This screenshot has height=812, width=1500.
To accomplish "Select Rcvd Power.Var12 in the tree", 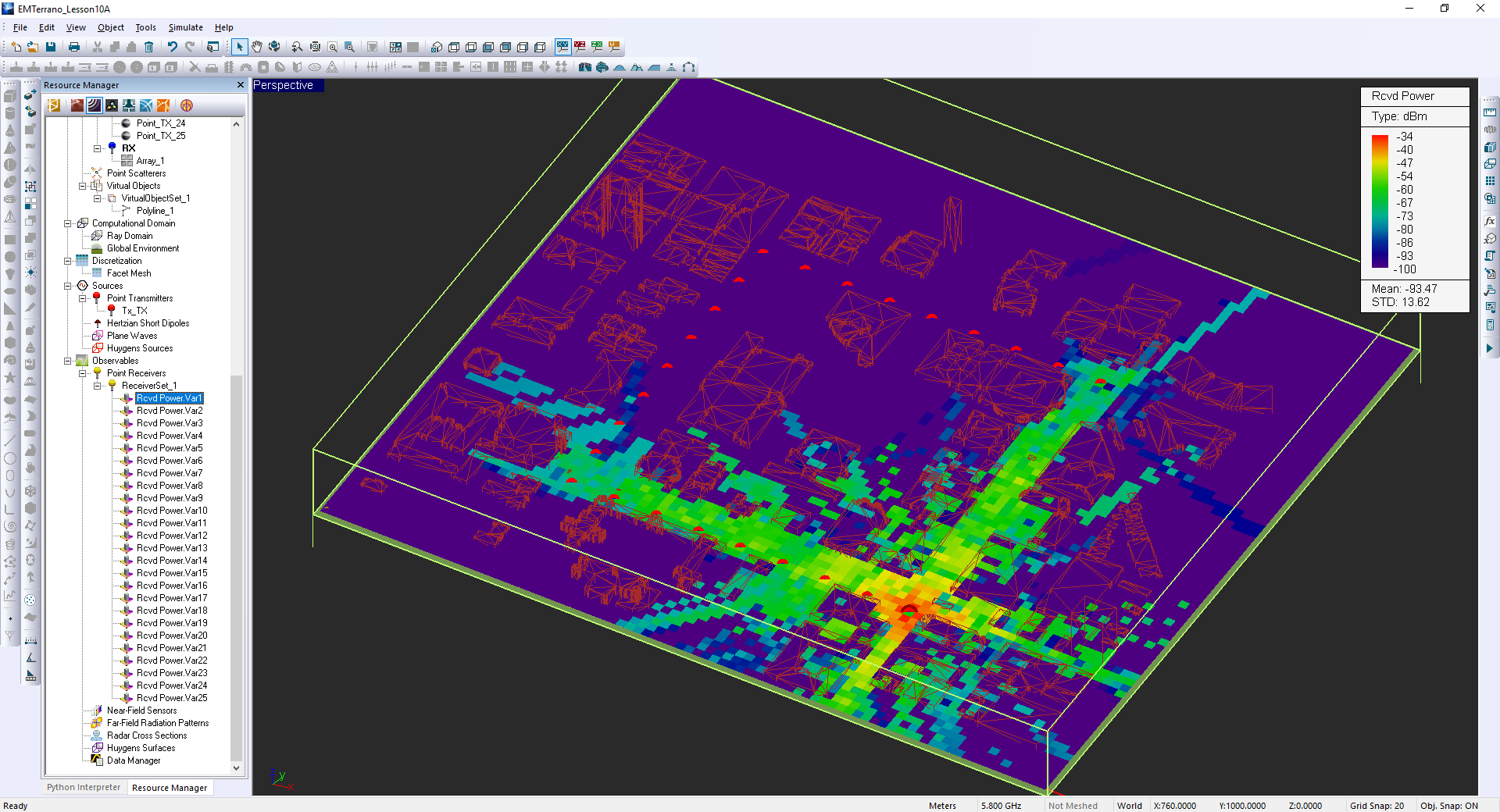I will pos(172,536).
